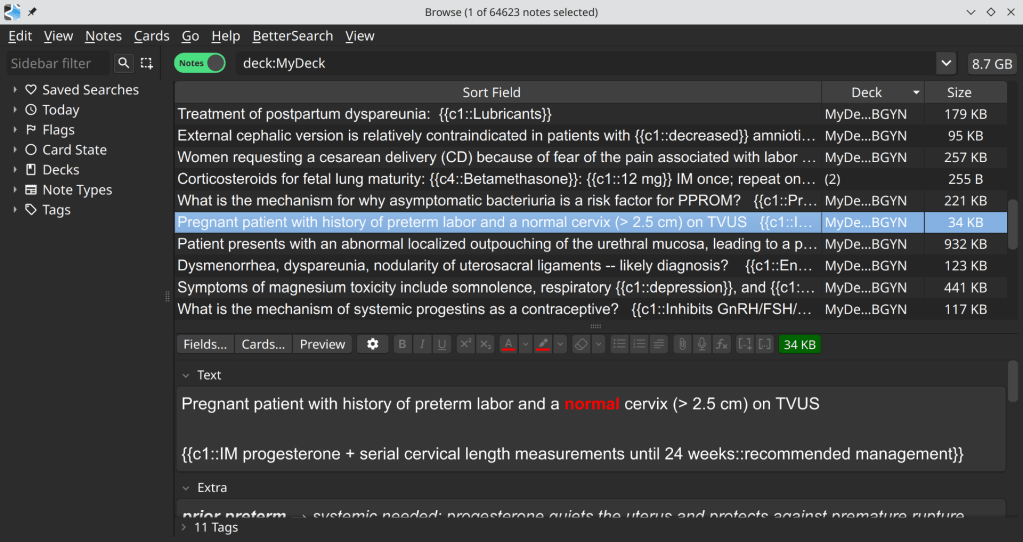Click the Fields... button
The height and width of the screenshot is (542, 1023).
click(205, 344)
